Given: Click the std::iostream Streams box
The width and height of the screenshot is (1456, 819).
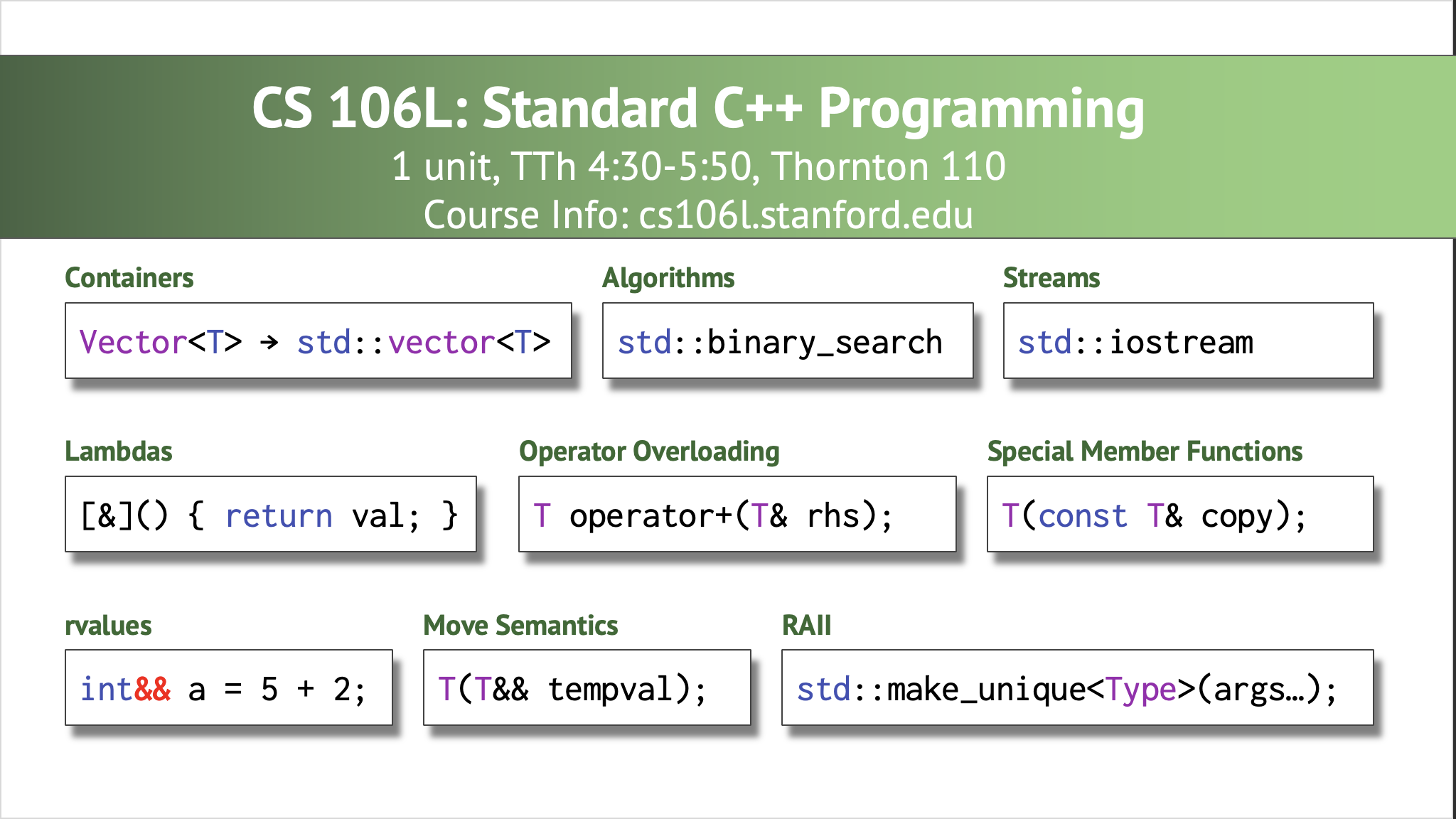Looking at the screenshot, I should point(1189,341).
